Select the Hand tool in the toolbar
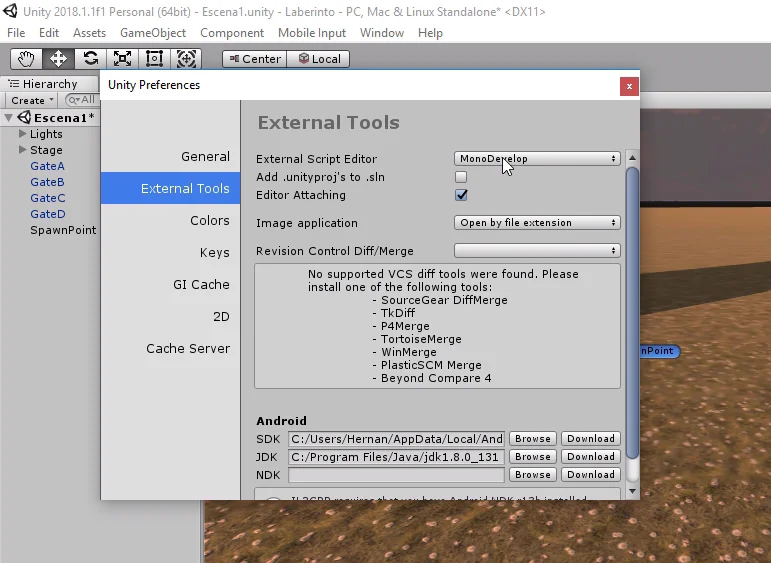Viewport: 771px width, 563px height. (26, 59)
